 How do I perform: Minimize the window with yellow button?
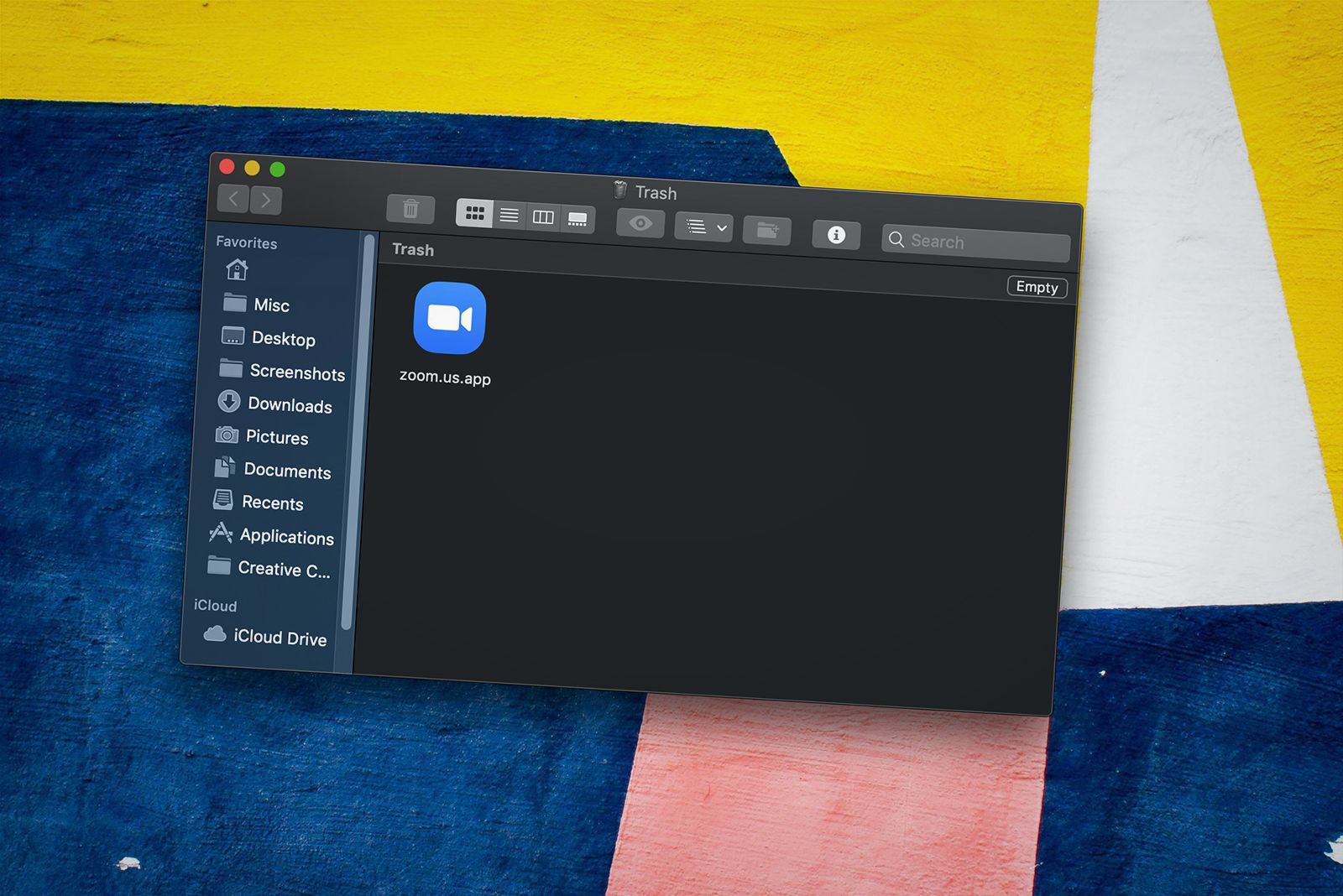(252, 168)
